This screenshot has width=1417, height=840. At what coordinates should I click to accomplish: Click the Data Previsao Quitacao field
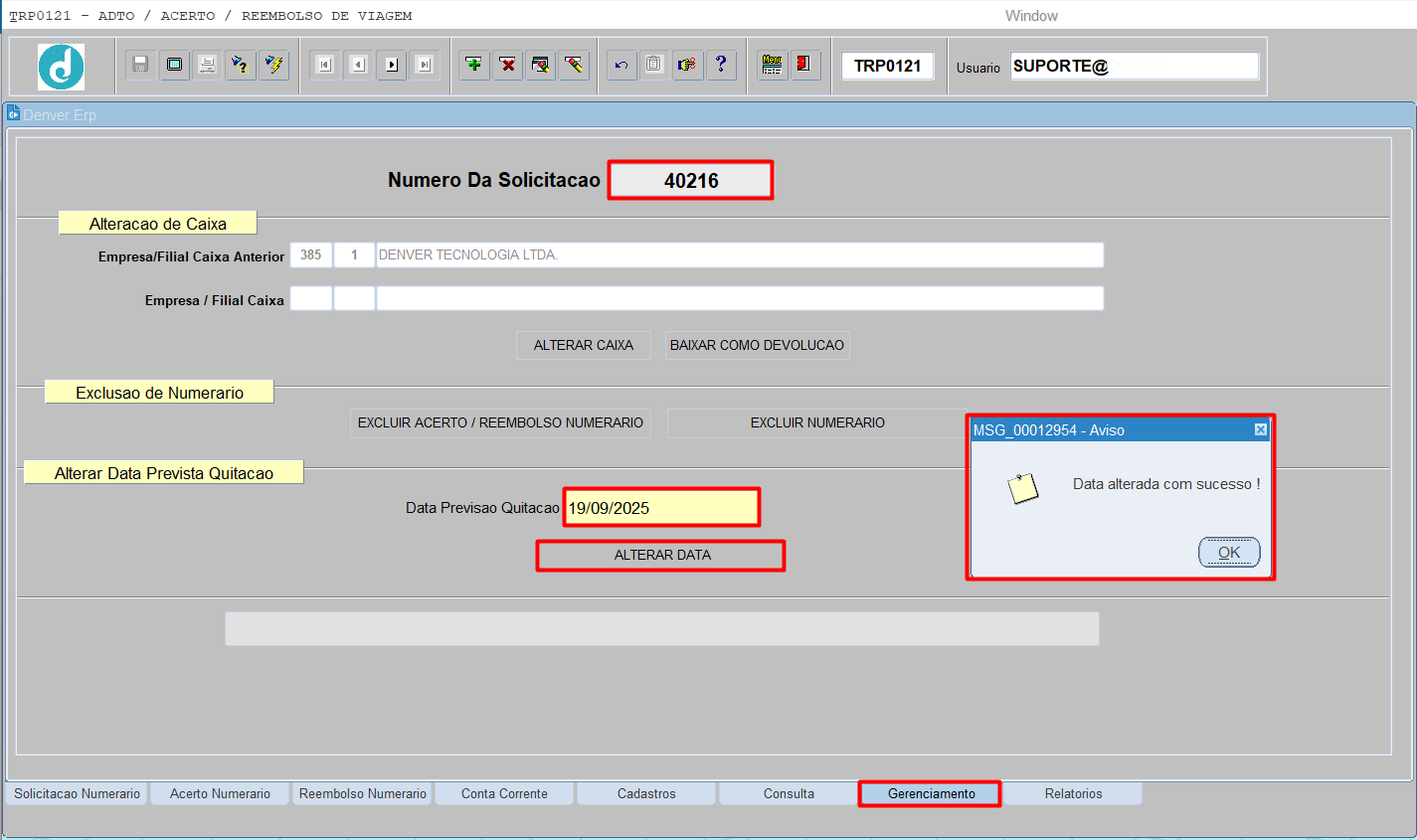pyautogui.click(x=661, y=508)
